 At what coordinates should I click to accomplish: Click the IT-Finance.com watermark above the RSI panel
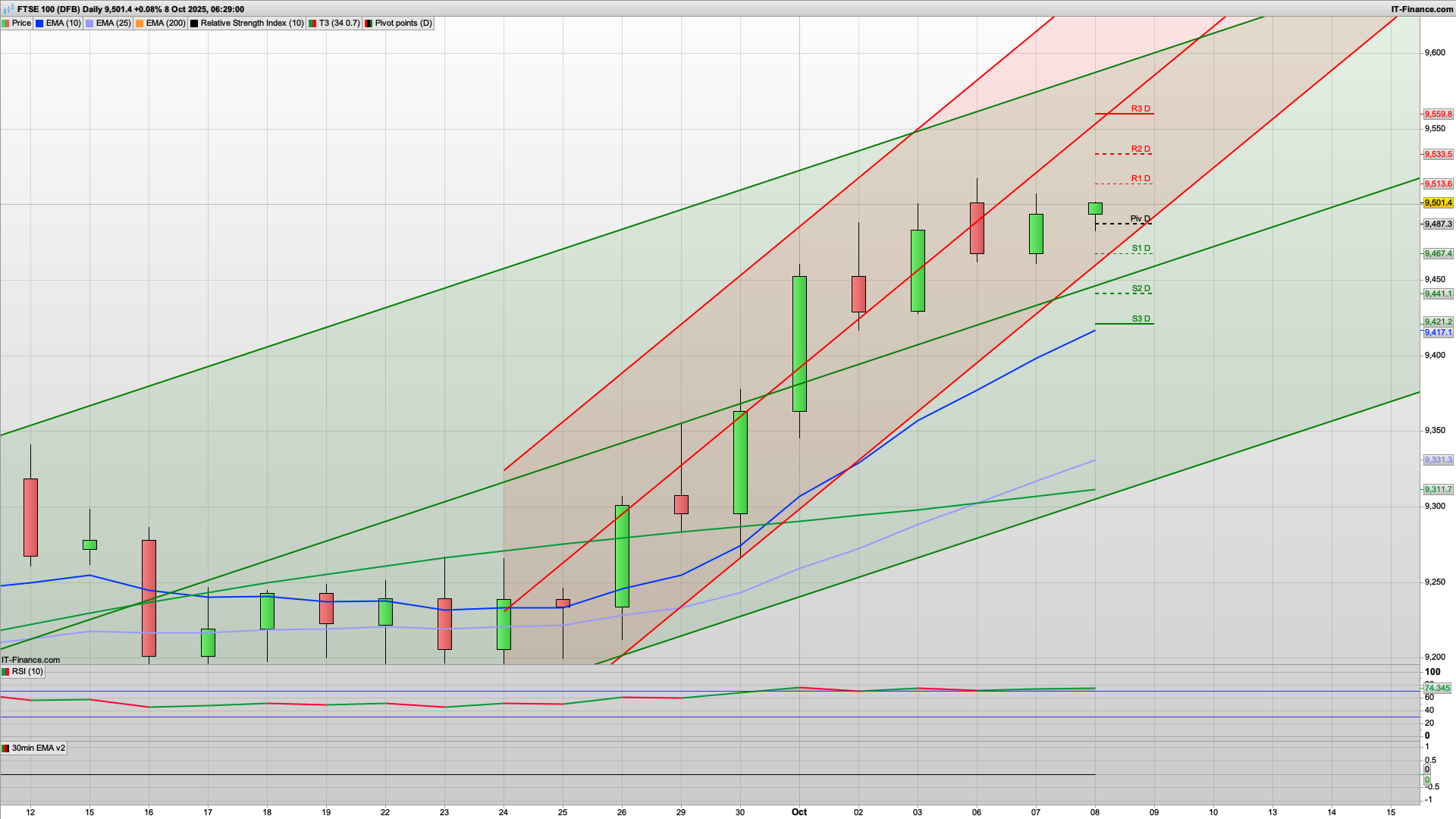(30, 660)
